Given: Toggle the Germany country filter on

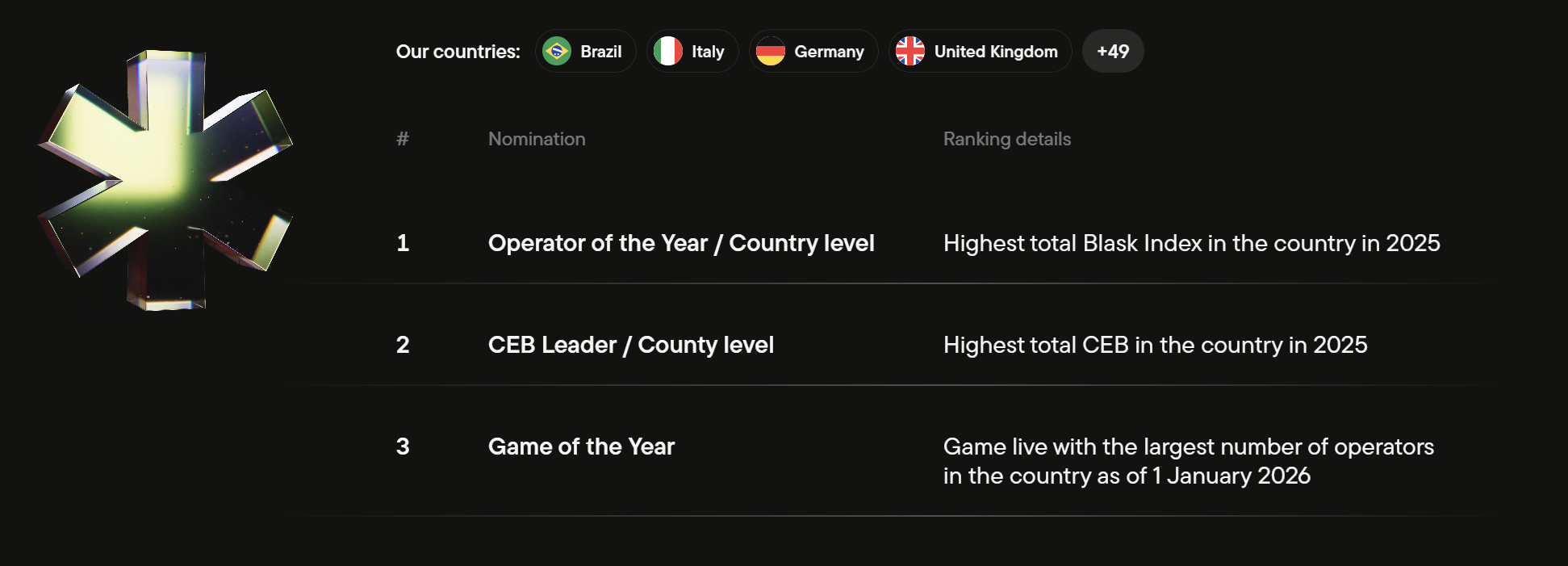Looking at the screenshot, I should click(813, 50).
